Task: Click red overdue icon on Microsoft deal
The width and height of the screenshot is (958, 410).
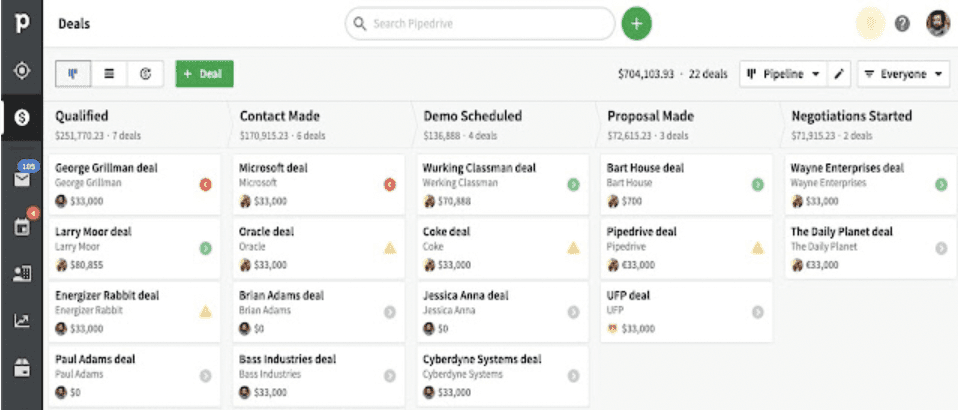Action: click(x=390, y=185)
